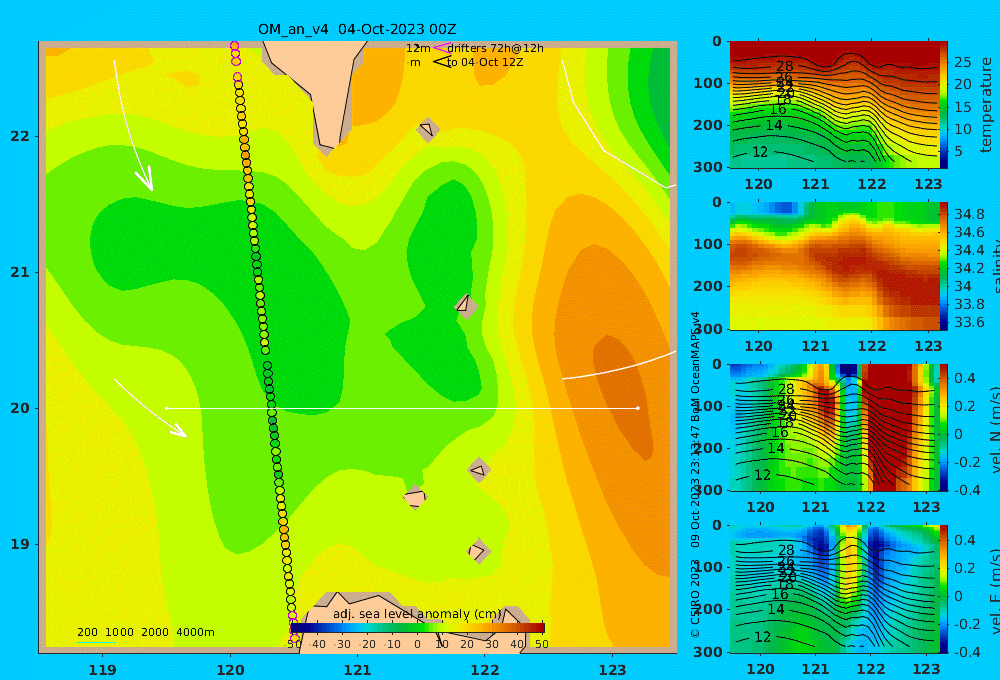Click the '5' temperature color bar tick
This screenshot has height=680, width=1000.
(x=958, y=152)
